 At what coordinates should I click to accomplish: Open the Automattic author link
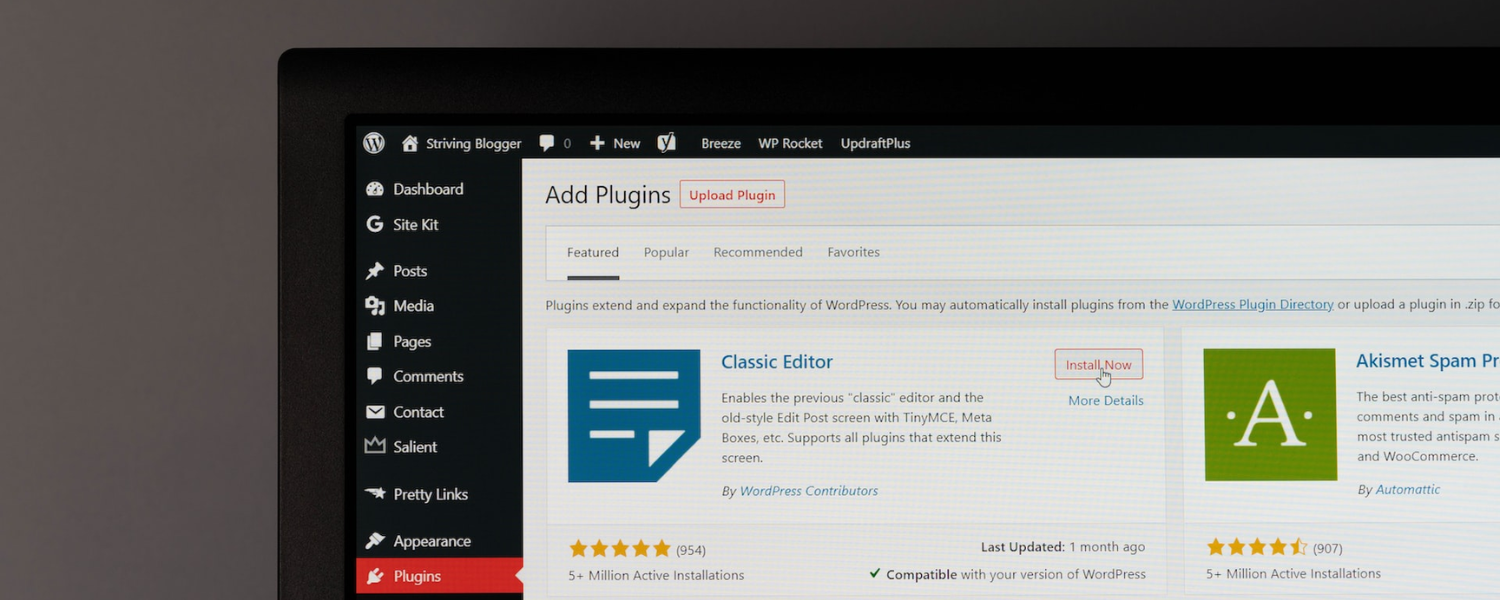pos(1408,489)
